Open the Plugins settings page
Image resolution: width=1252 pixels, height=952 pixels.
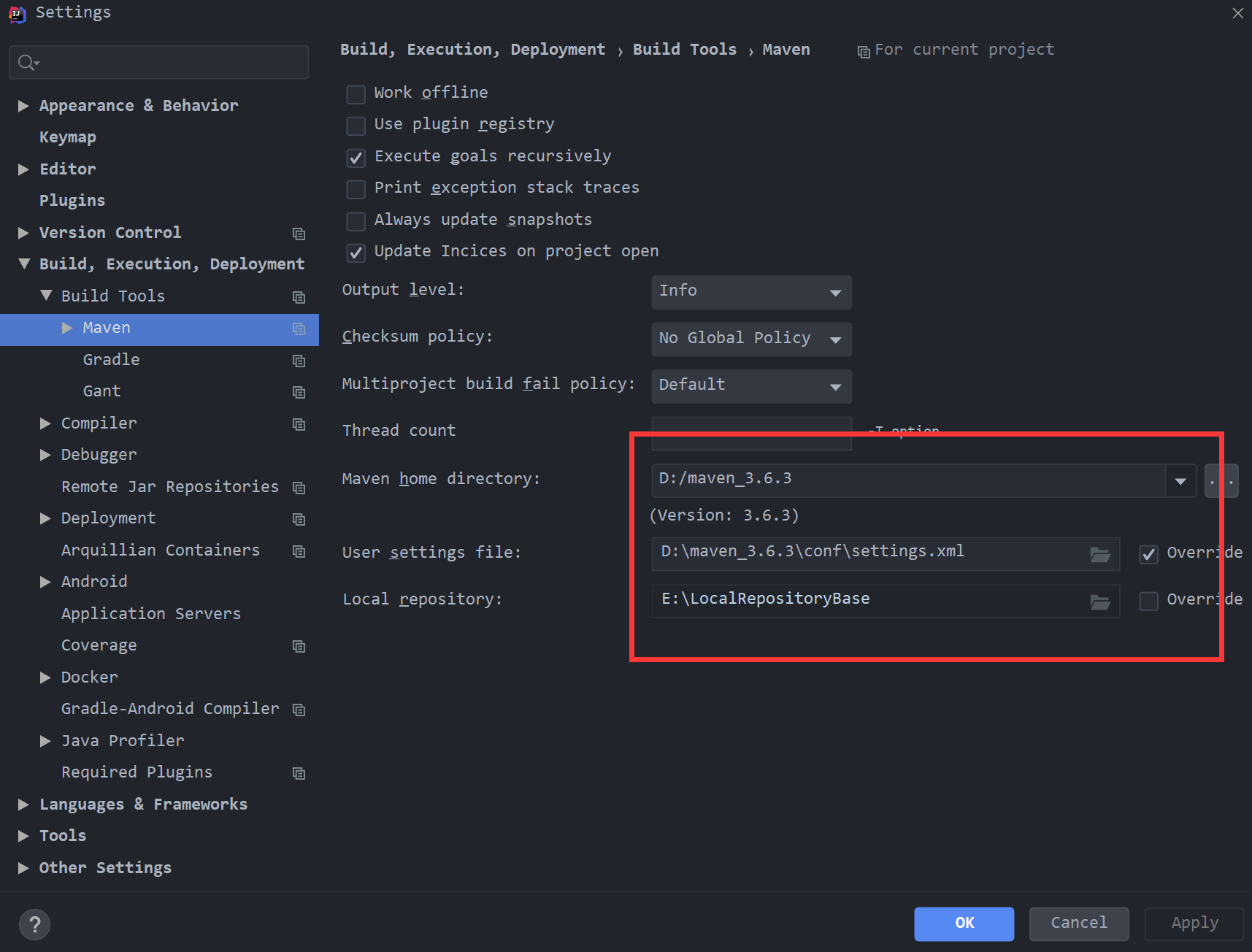[72, 201]
